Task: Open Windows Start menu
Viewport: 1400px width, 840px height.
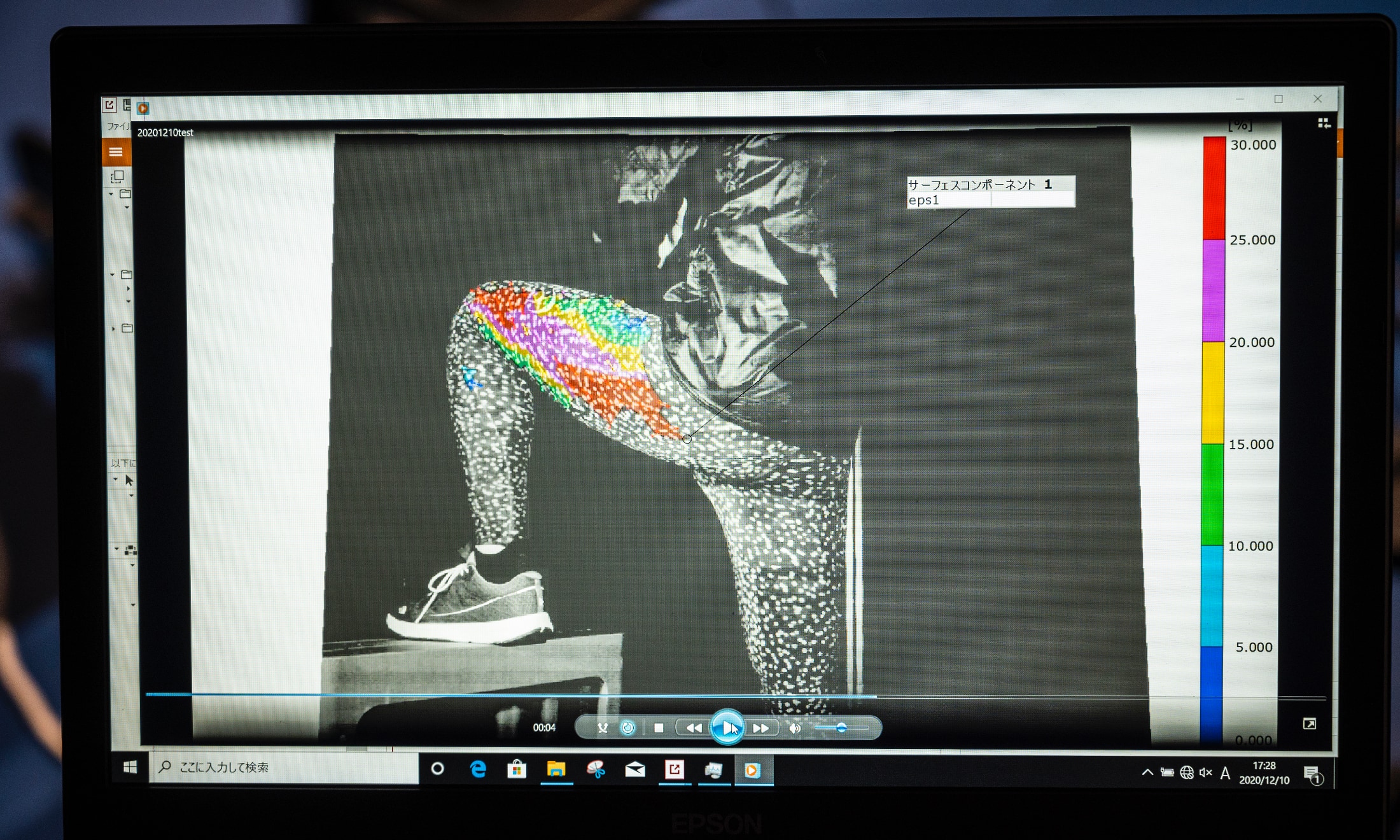Action: click(x=130, y=767)
